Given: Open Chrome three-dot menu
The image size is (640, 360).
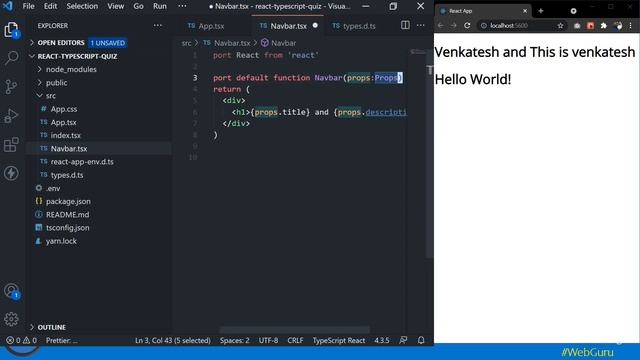Looking at the screenshot, I should [631, 25].
